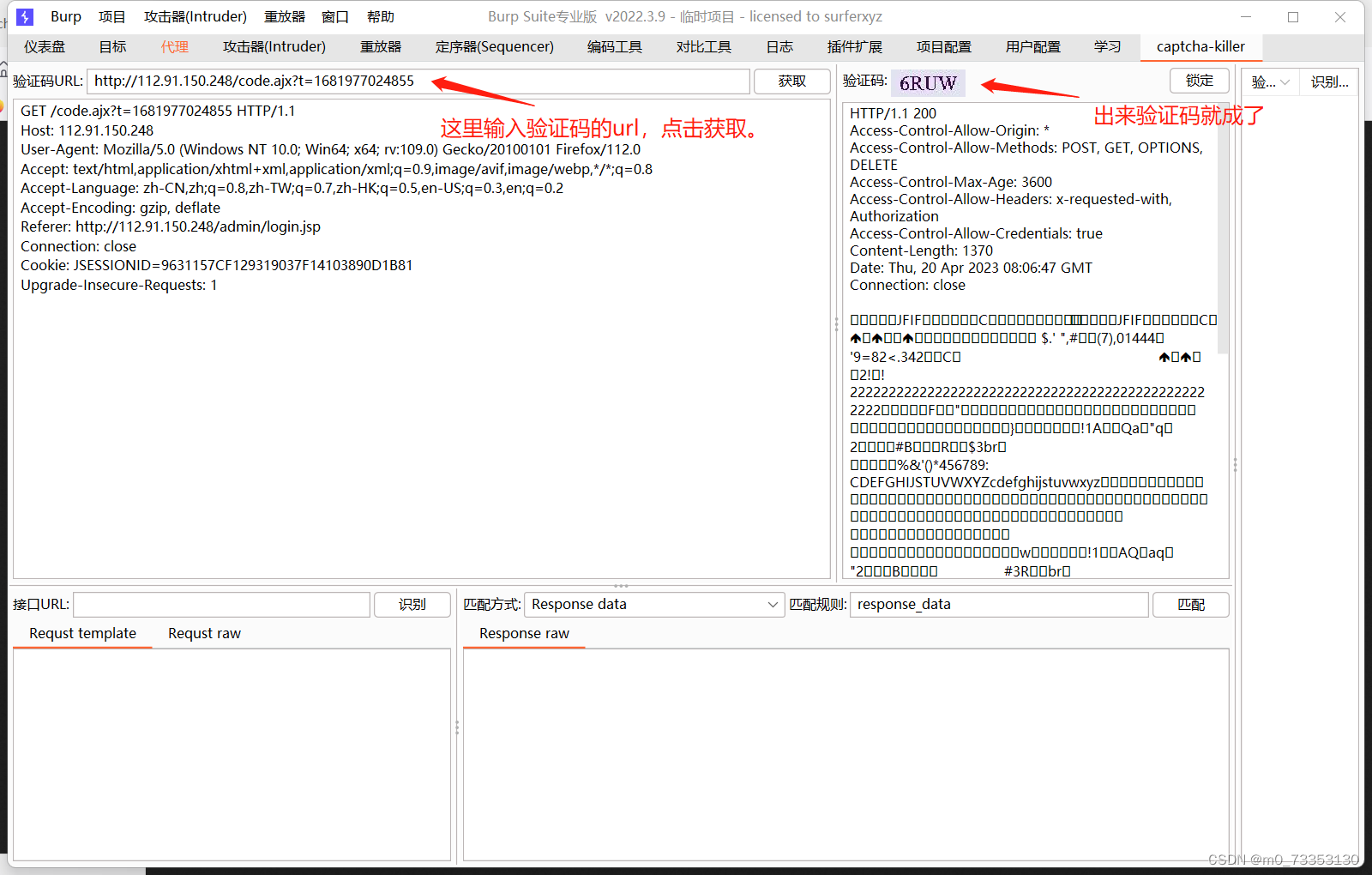
Task: Expand the 验... dropdown at right
Action: (x=1270, y=81)
